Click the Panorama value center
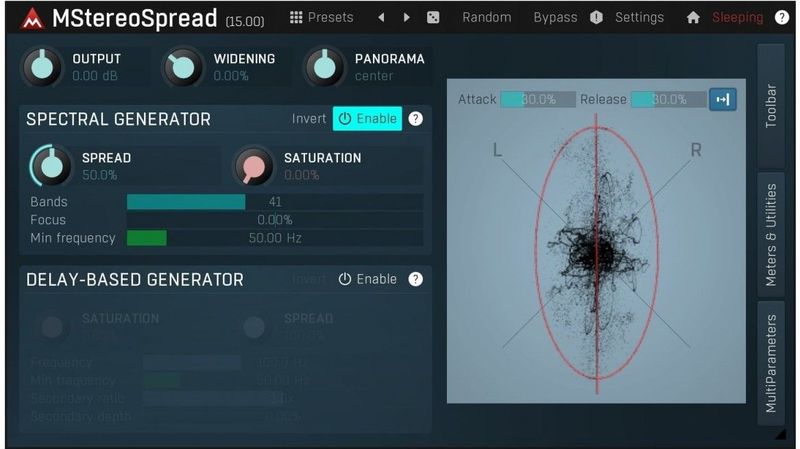 [x=374, y=76]
